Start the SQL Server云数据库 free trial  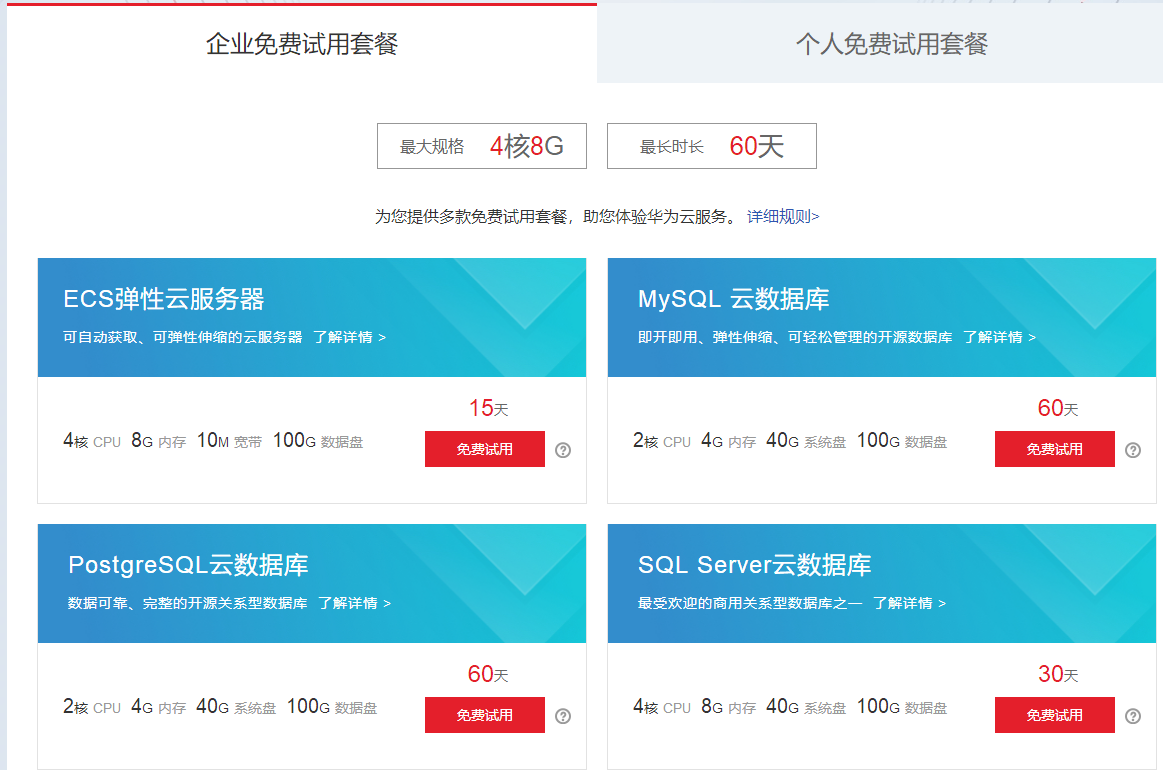click(x=1054, y=715)
